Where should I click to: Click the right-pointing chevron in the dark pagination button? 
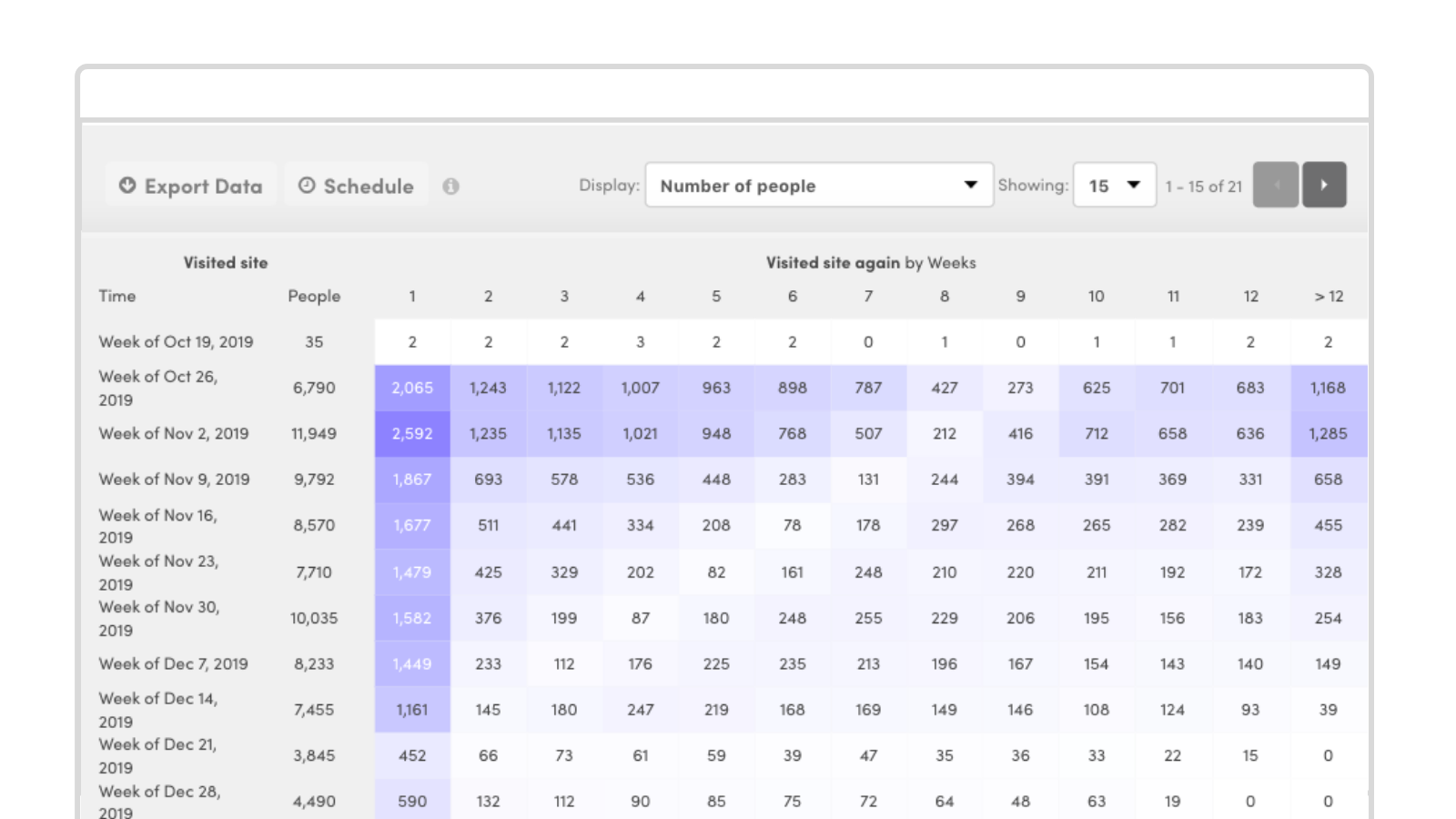1324,184
